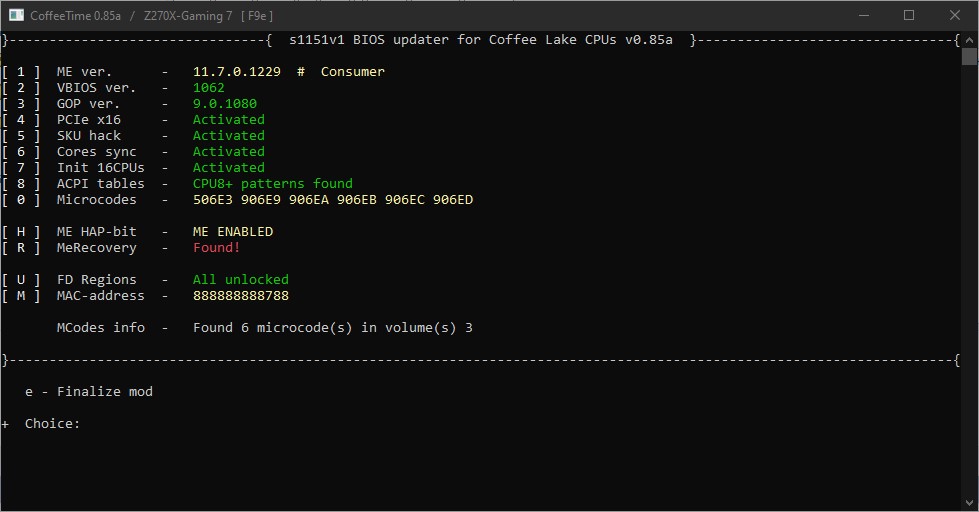Viewport: 979px width, 512px height.
Task: Click microcode entry '906EC'
Action: coord(405,200)
